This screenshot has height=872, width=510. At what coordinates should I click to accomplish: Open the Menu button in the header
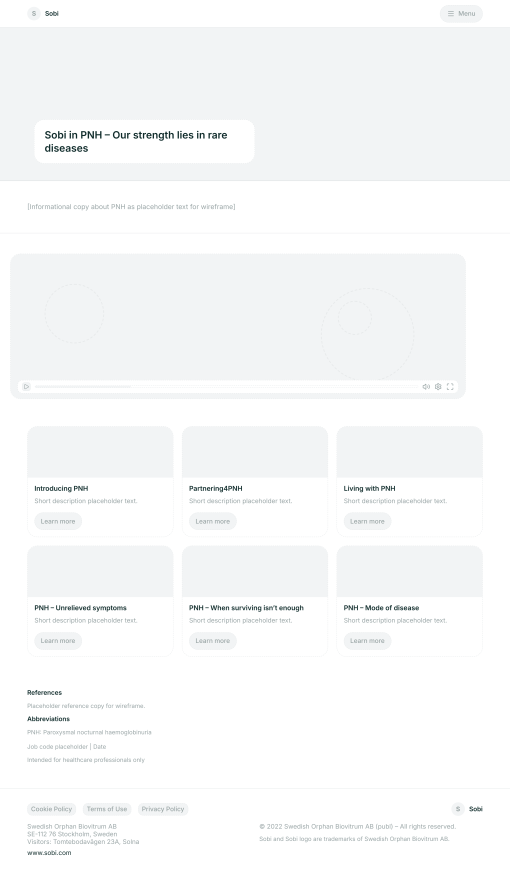pos(461,13)
